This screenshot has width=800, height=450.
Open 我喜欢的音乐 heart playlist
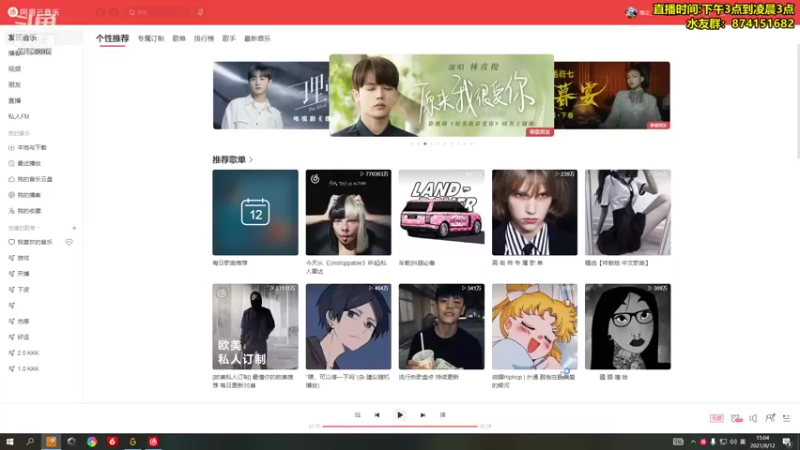31,242
